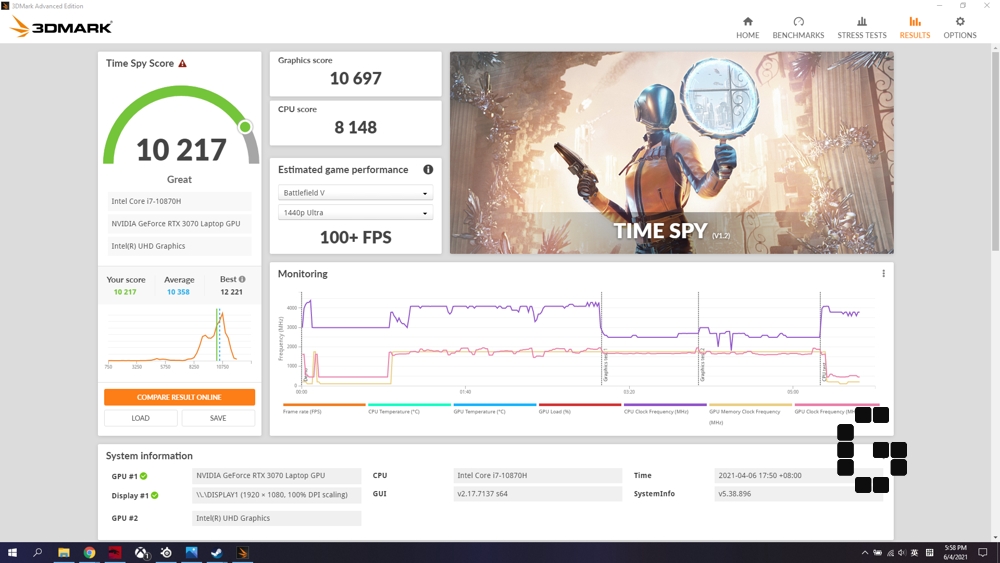This screenshot has height=563, width=1000.
Task: Click the taskbar clock
Action: 955,552
